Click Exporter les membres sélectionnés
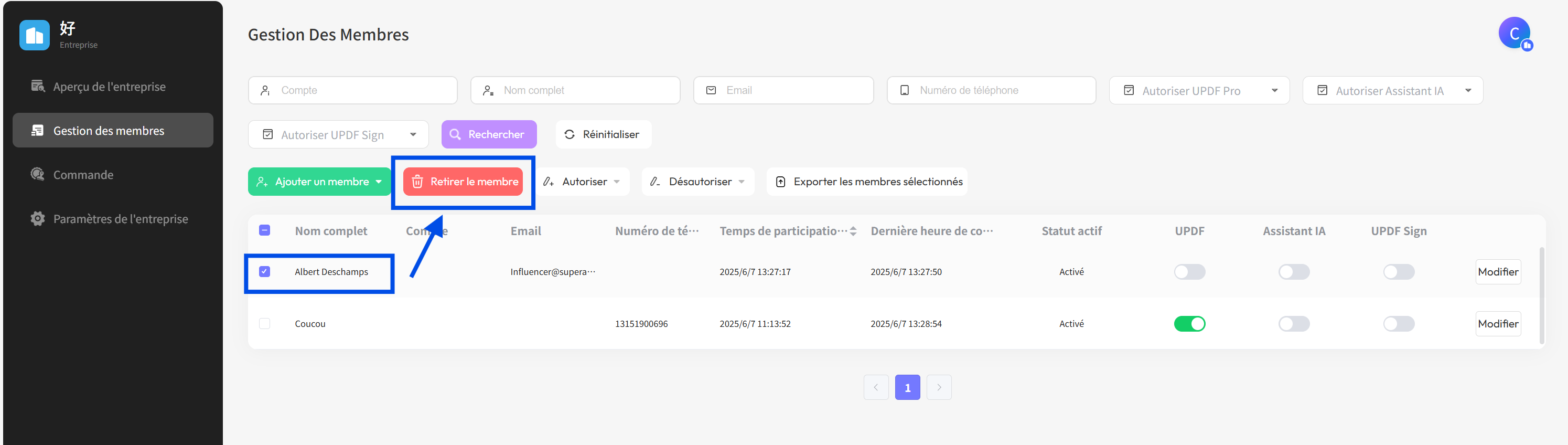Screen dimensions: 1568x445 867,182
